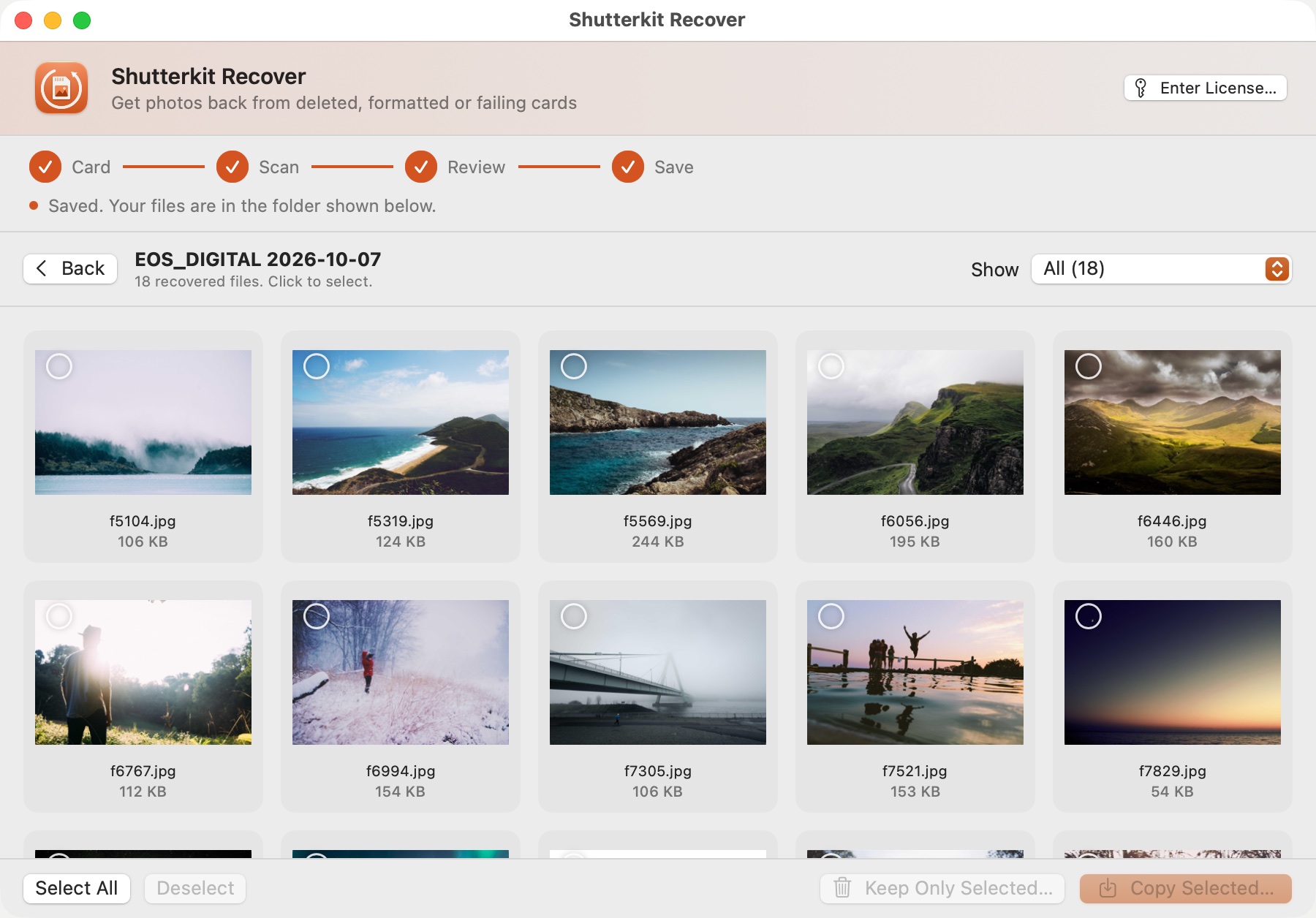The width and height of the screenshot is (1316, 918).
Task: Open the f6767.jpg backlit man thumbnail
Action: 143,672
